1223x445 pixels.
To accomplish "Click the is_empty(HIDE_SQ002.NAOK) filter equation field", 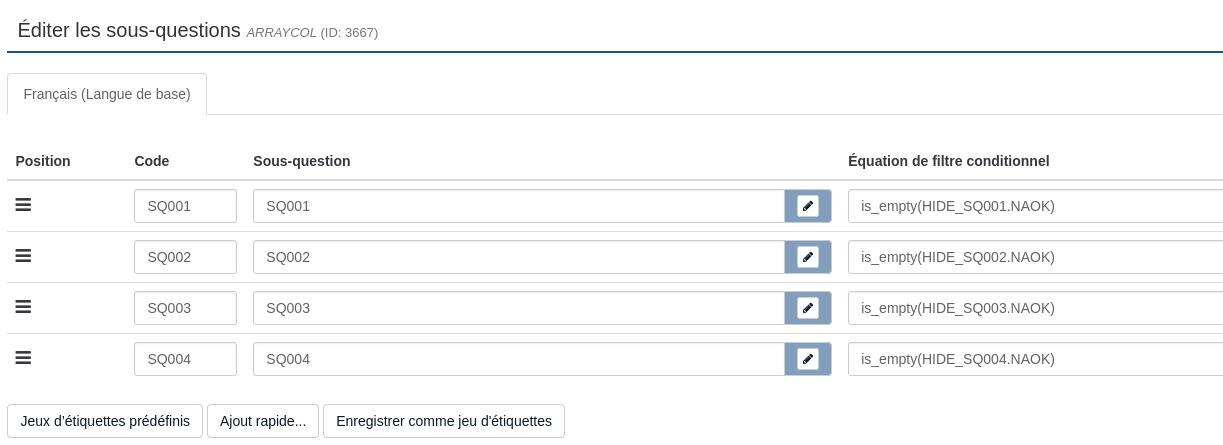I will 1034,257.
